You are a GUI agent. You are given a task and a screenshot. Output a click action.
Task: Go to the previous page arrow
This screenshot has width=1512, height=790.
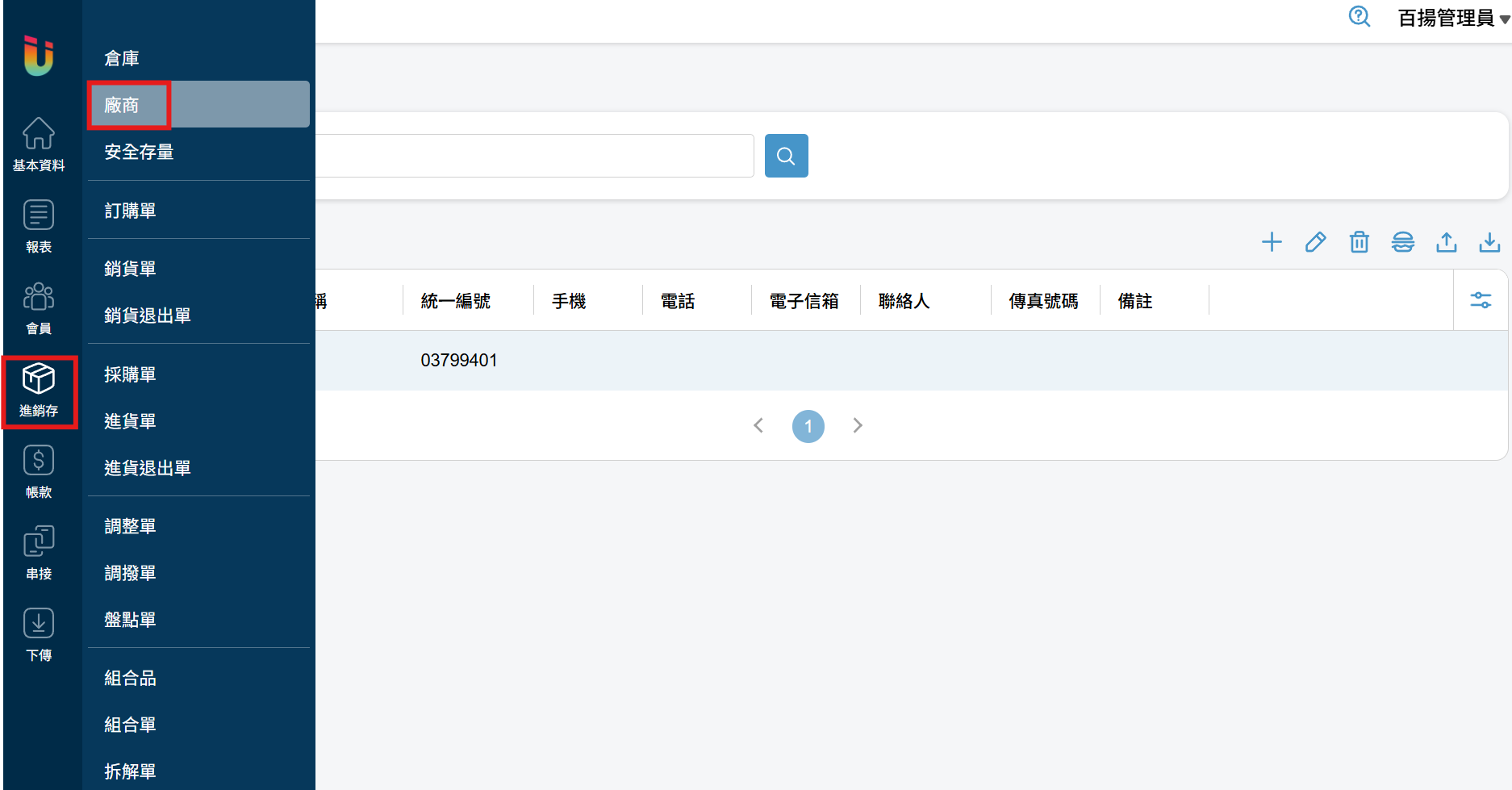click(x=758, y=425)
